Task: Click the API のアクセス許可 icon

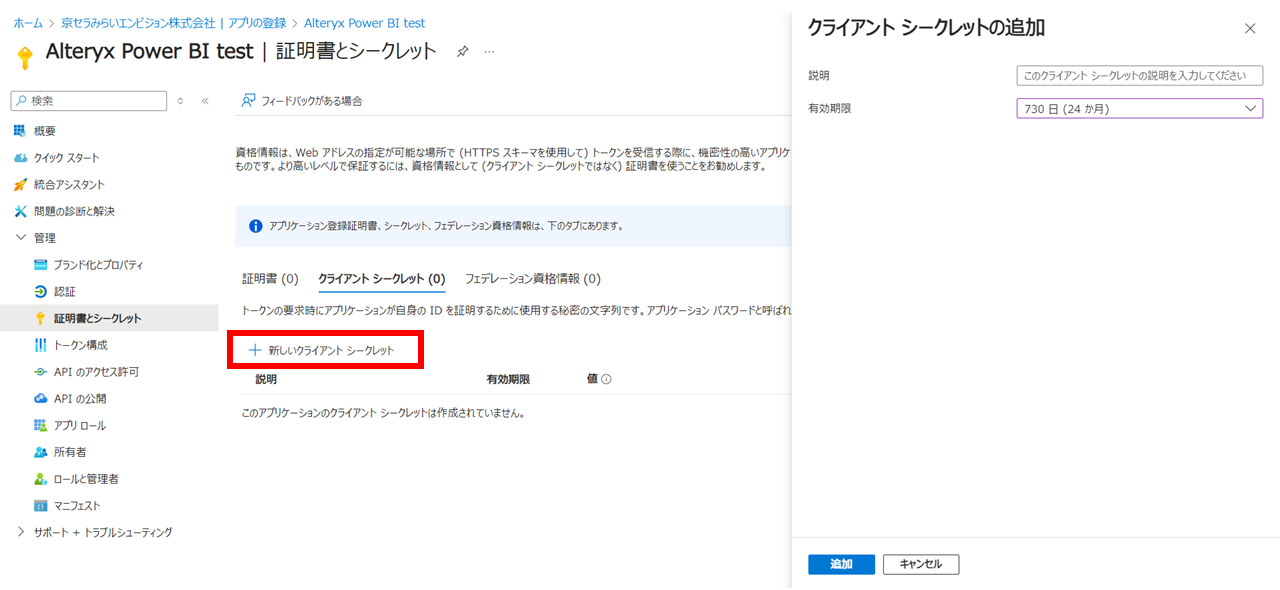Action: [41, 372]
